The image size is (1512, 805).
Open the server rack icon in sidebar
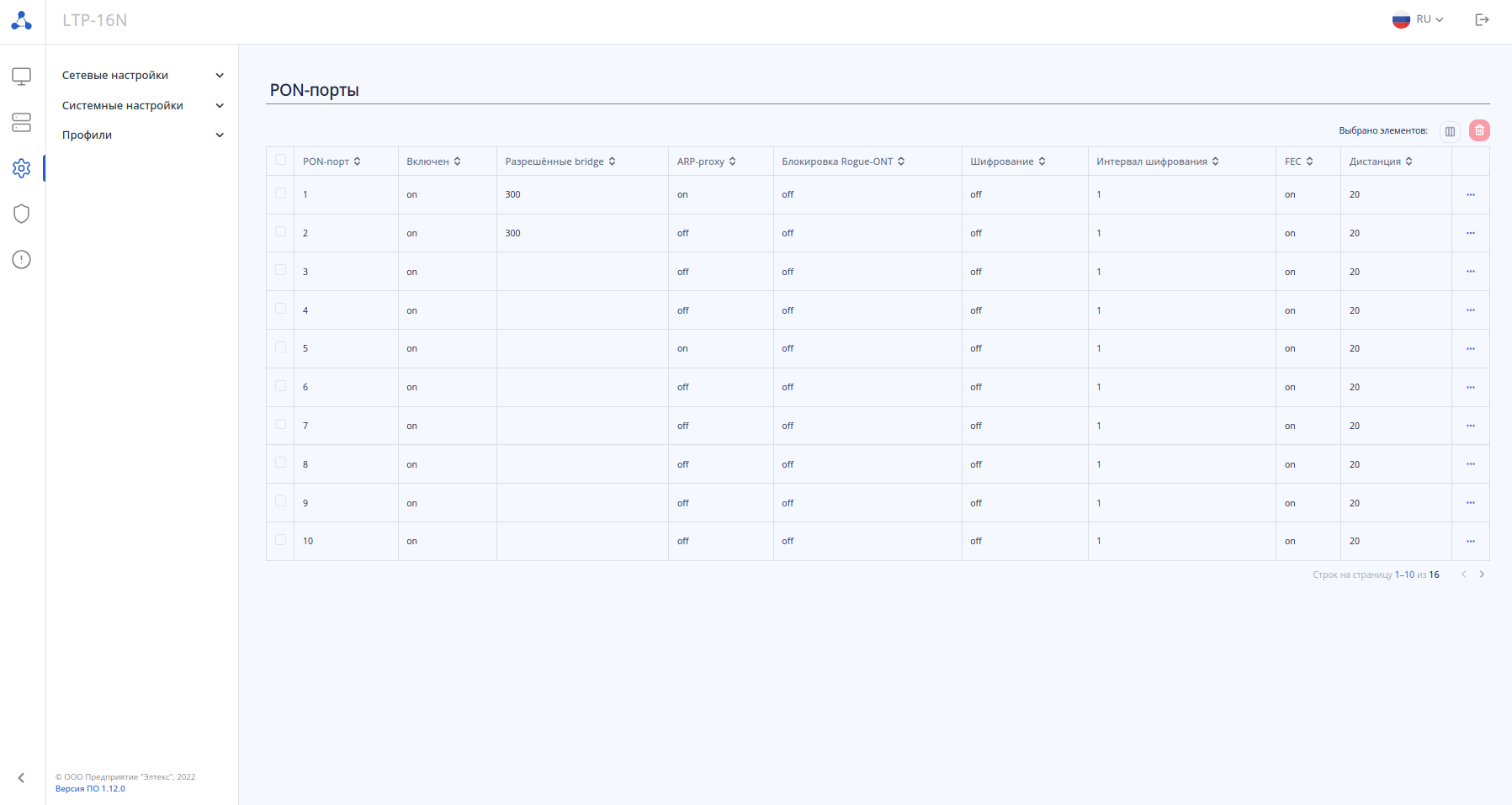(22, 123)
